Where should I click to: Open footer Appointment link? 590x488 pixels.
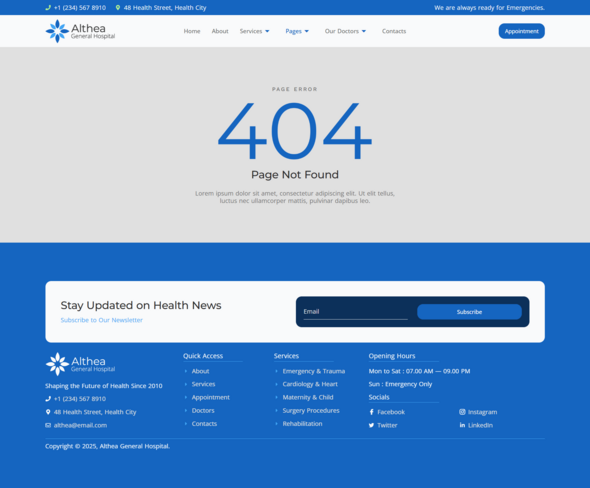(211, 397)
